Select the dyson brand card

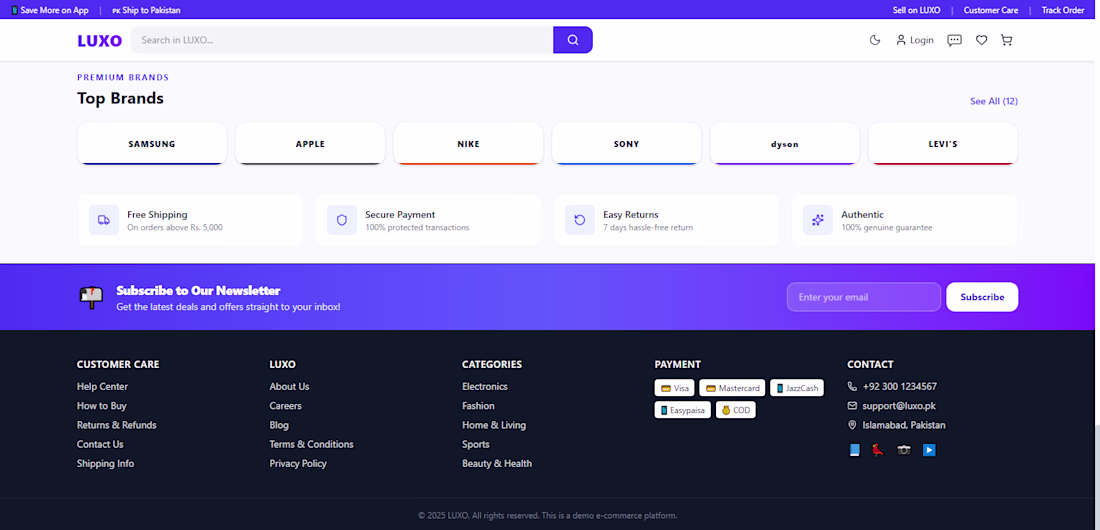pyautogui.click(x=785, y=144)
